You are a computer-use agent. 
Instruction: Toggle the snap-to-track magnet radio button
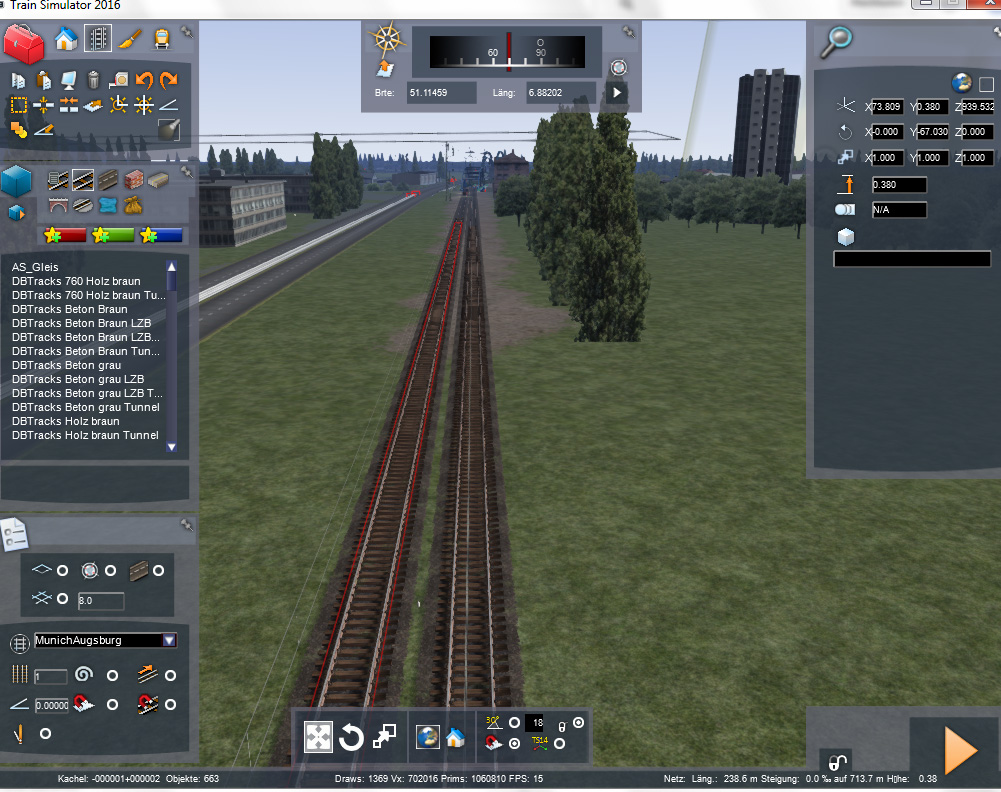(x=170, y=705)
